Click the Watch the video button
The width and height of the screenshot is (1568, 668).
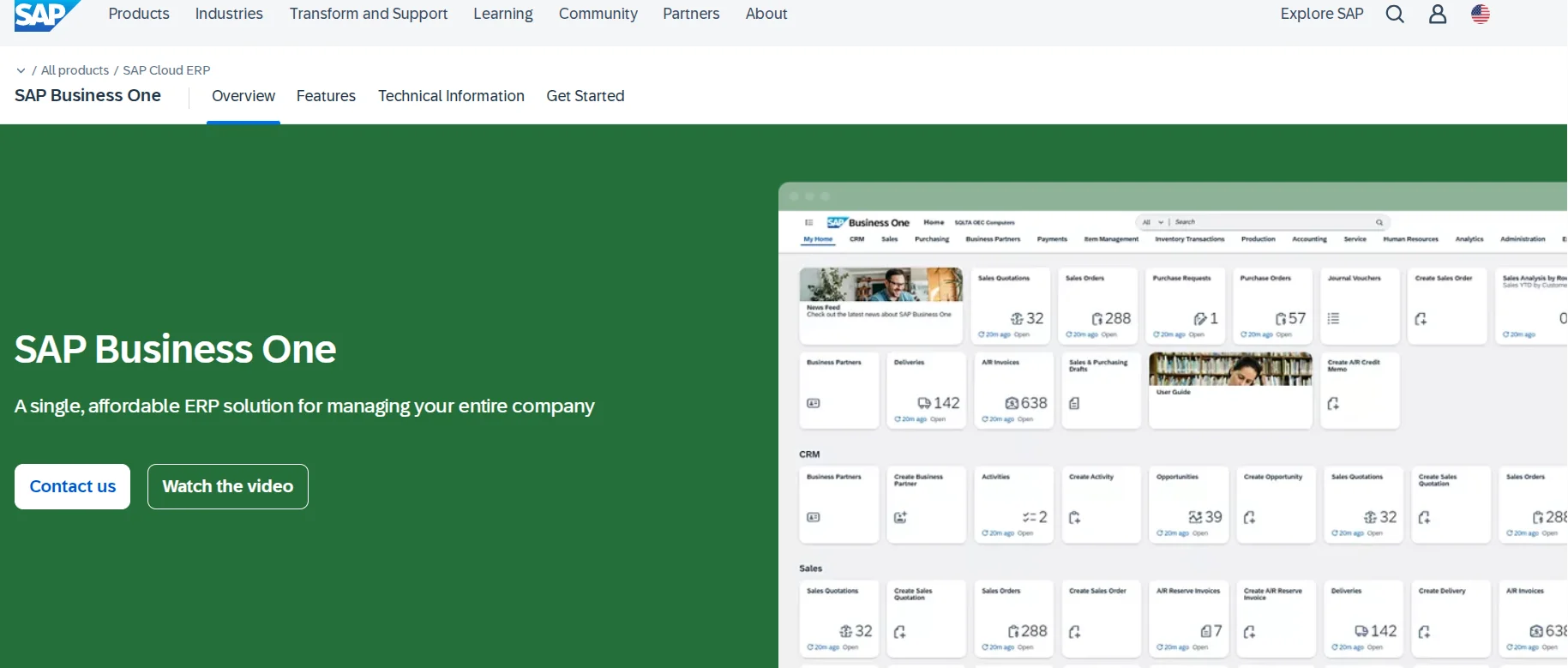pyautogui.click(x=228, y=486)
